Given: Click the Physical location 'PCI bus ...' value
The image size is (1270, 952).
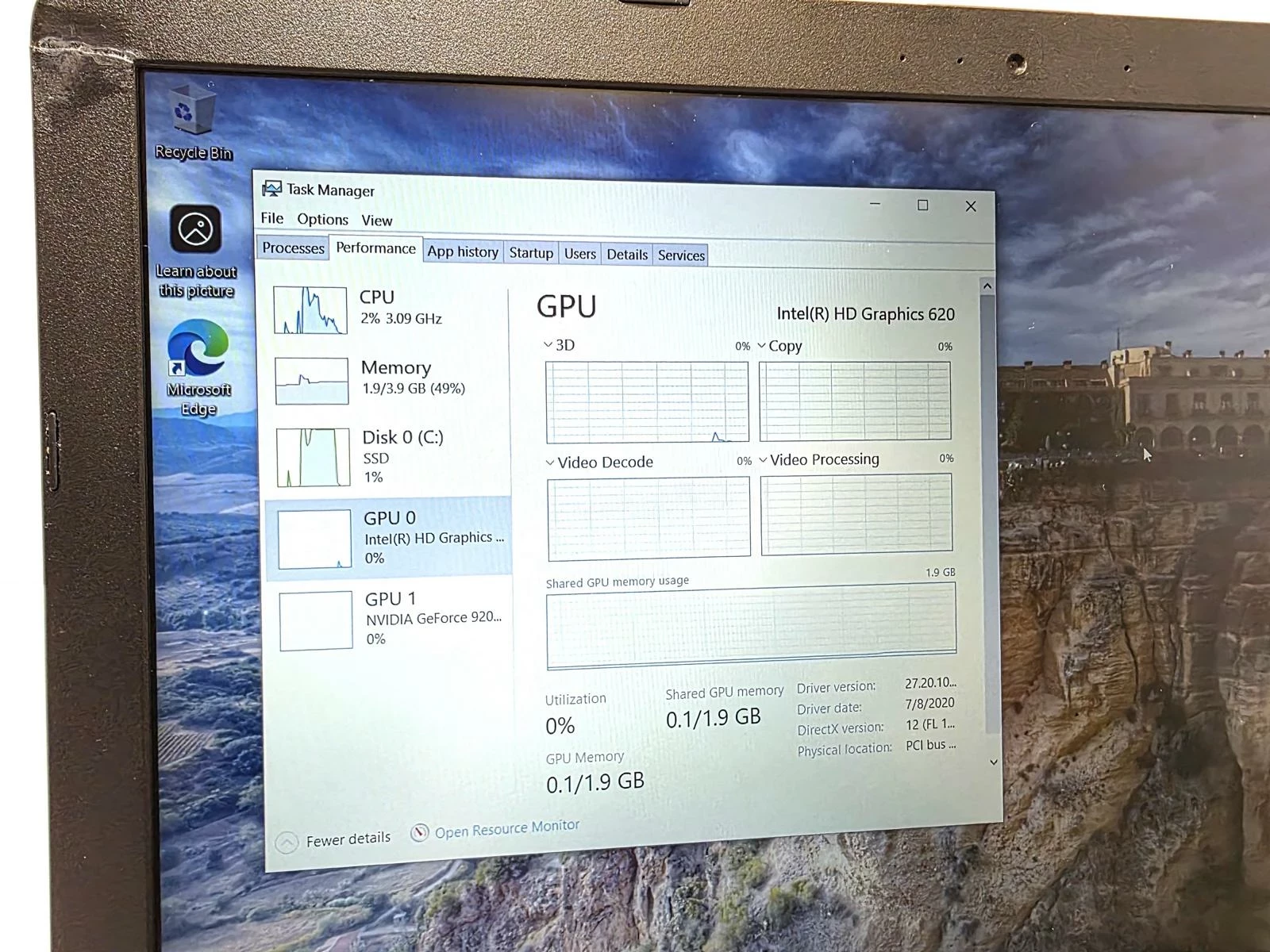Looking at the screenshot, I should pyautogui.click(x=931, y=745).
